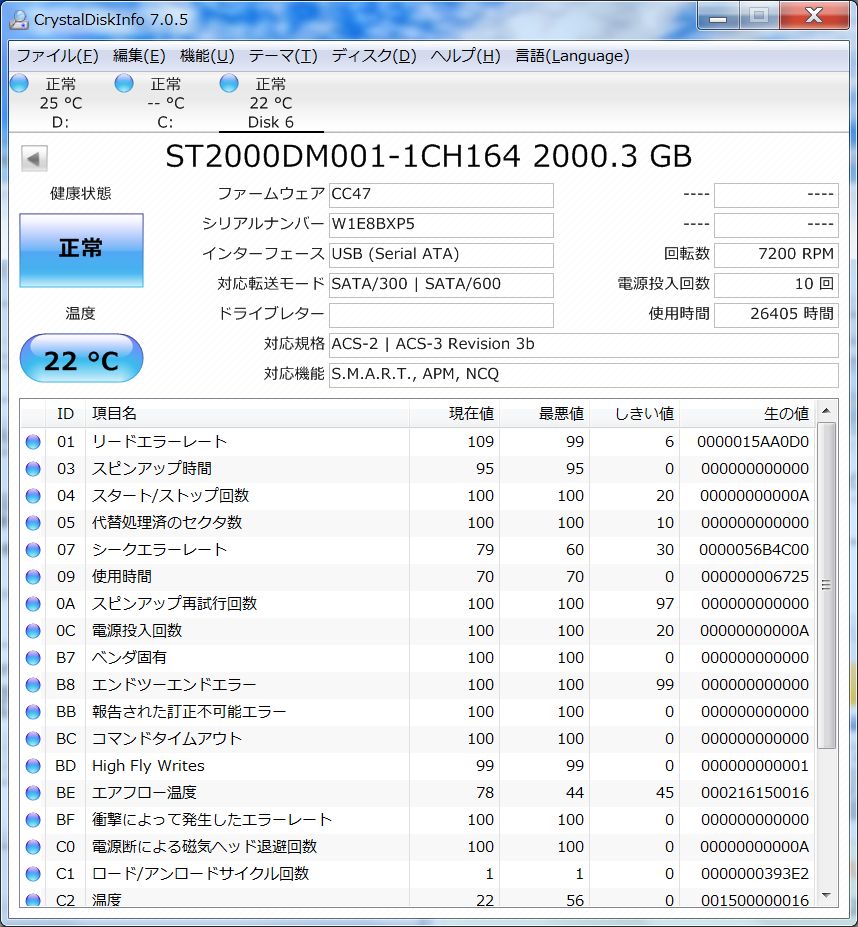858x927 pixels.
Task: Click the back arrow navigation button
Action: pyautogui.click(x=32, y=156)
